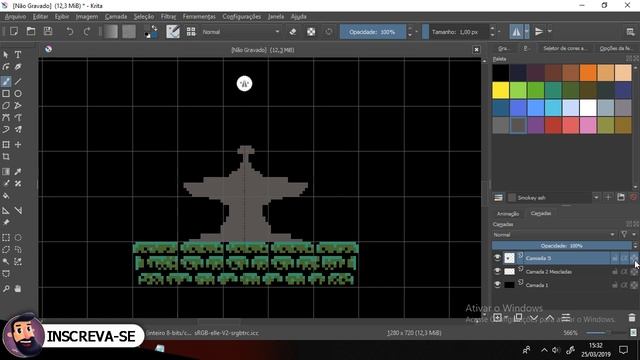Open the Configurações menu

pyautogui.click(x=242, y=16)
